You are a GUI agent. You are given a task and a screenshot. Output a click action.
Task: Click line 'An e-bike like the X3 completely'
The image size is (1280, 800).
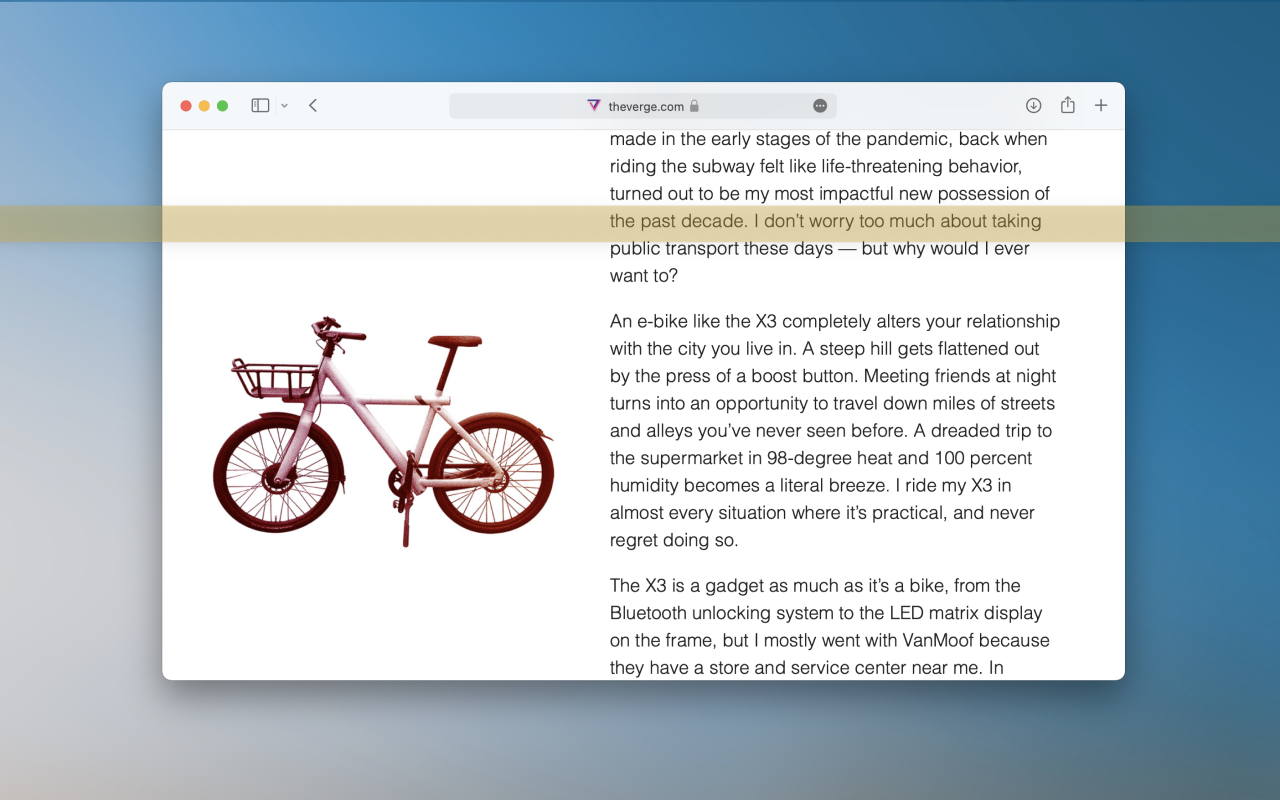[x=835, y=321]
